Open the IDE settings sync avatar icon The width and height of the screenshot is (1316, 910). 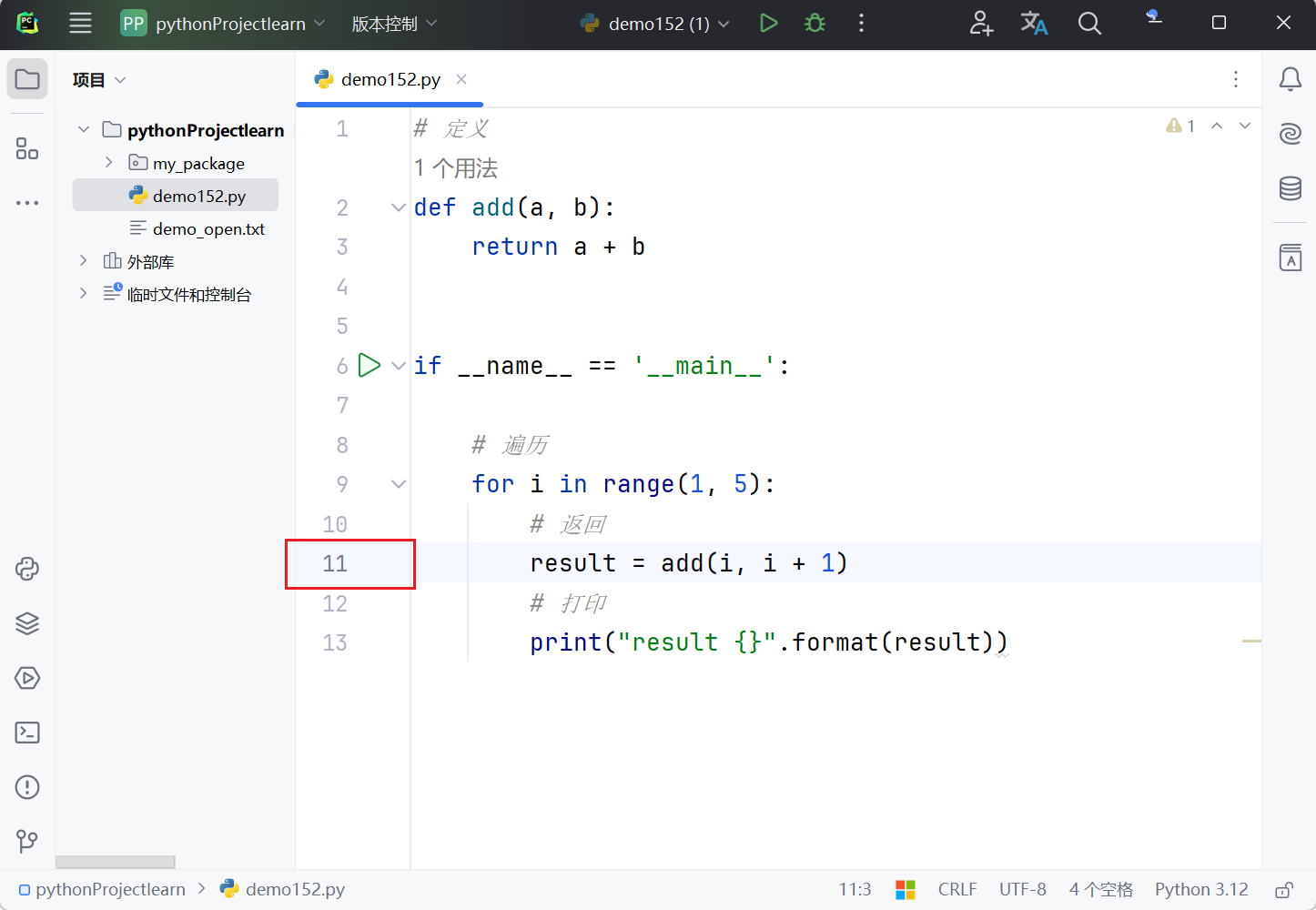[x=1154, y=17]
